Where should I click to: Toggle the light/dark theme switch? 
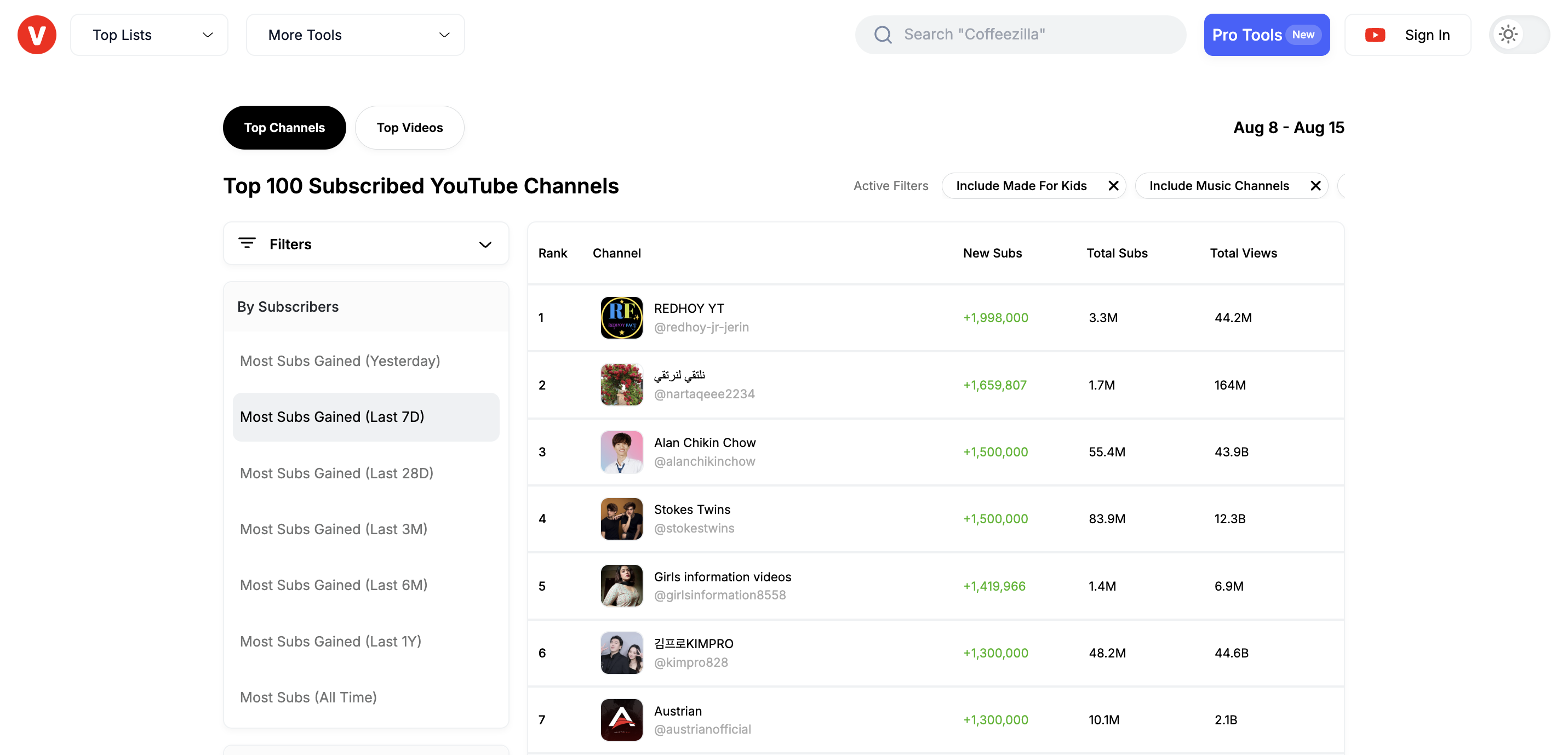(x=1519, y=35)
